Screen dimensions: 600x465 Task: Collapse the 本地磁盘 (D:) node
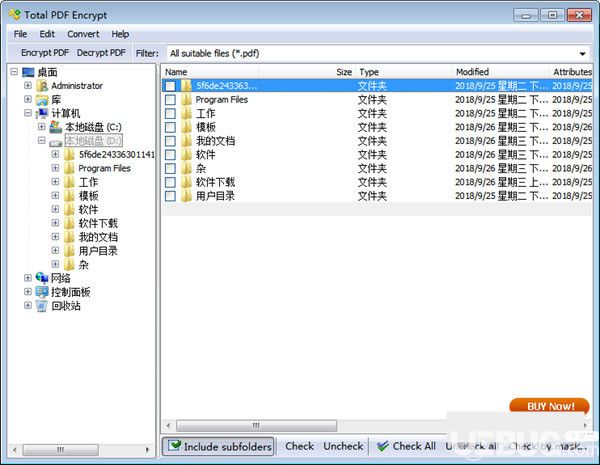point(42,140)
